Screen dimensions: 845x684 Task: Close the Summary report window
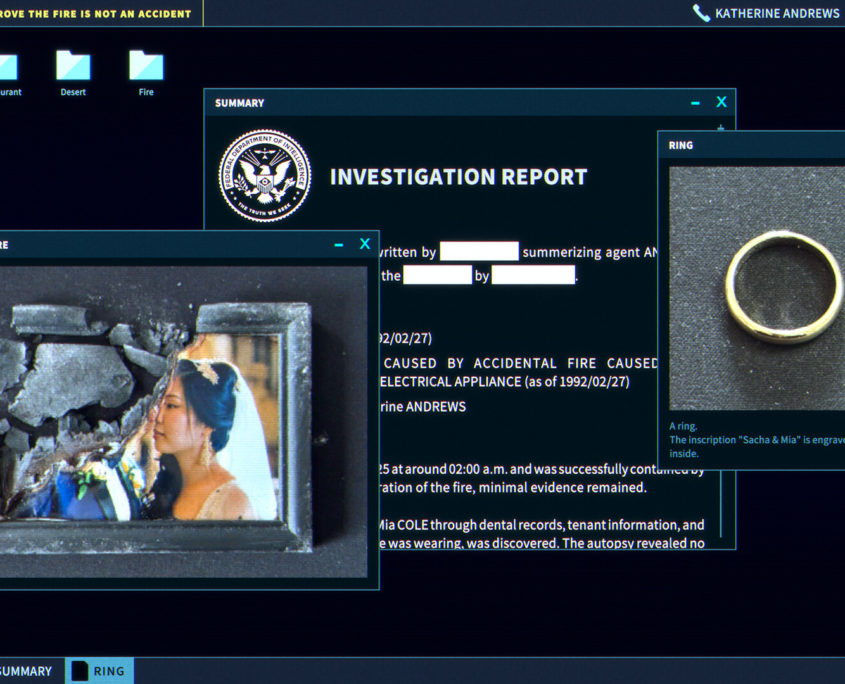pos(721,102)
